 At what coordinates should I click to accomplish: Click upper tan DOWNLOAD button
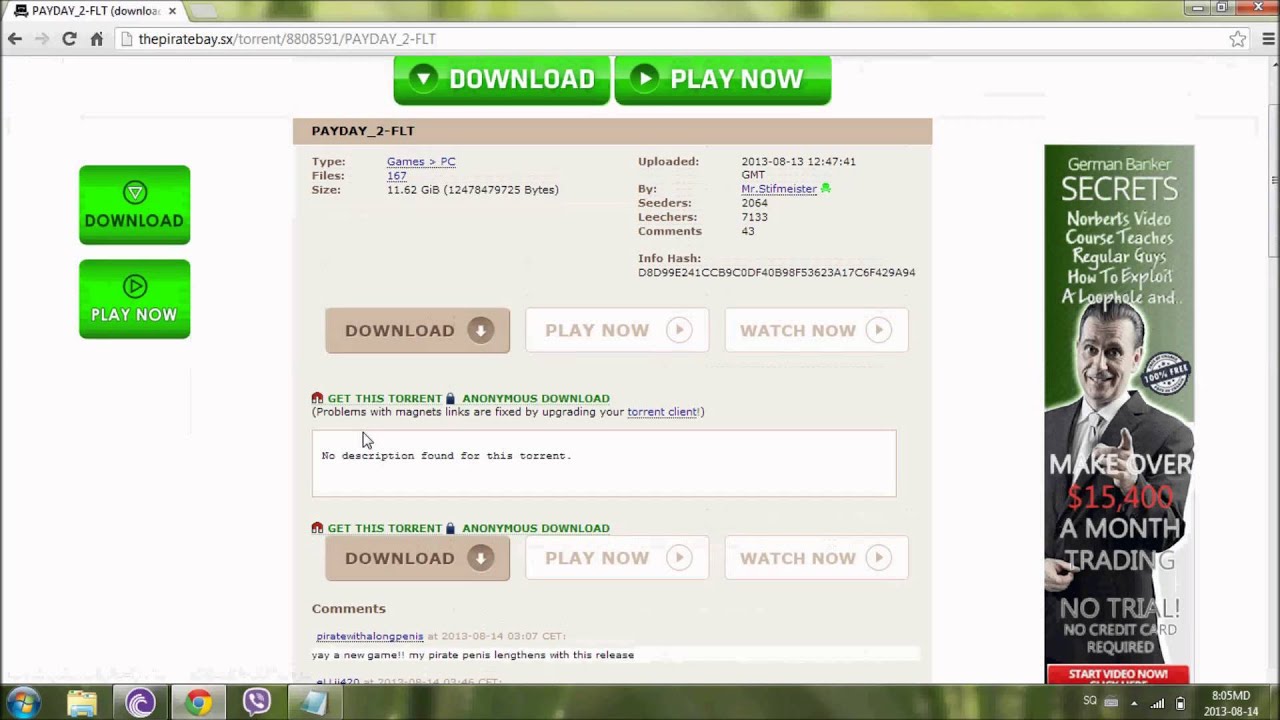coord(417,331)
